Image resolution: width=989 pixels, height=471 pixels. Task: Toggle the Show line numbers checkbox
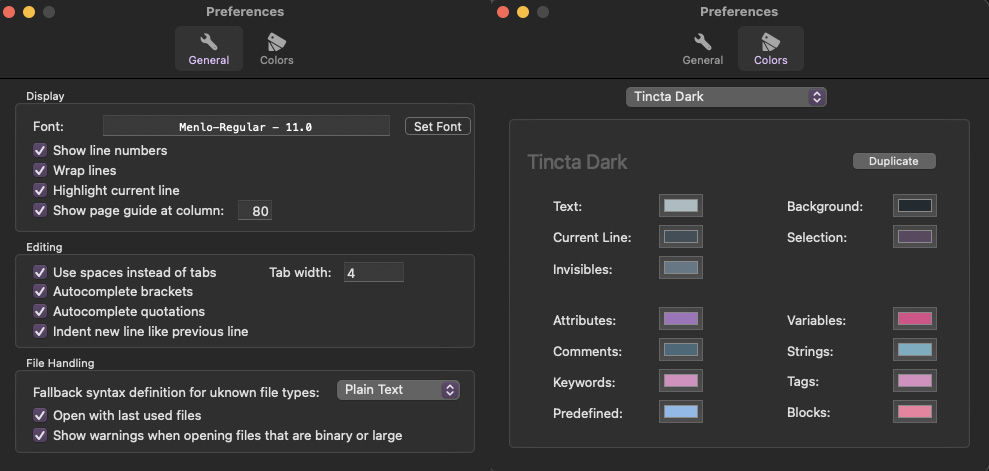pyautogui.click(x=40, y=150)
